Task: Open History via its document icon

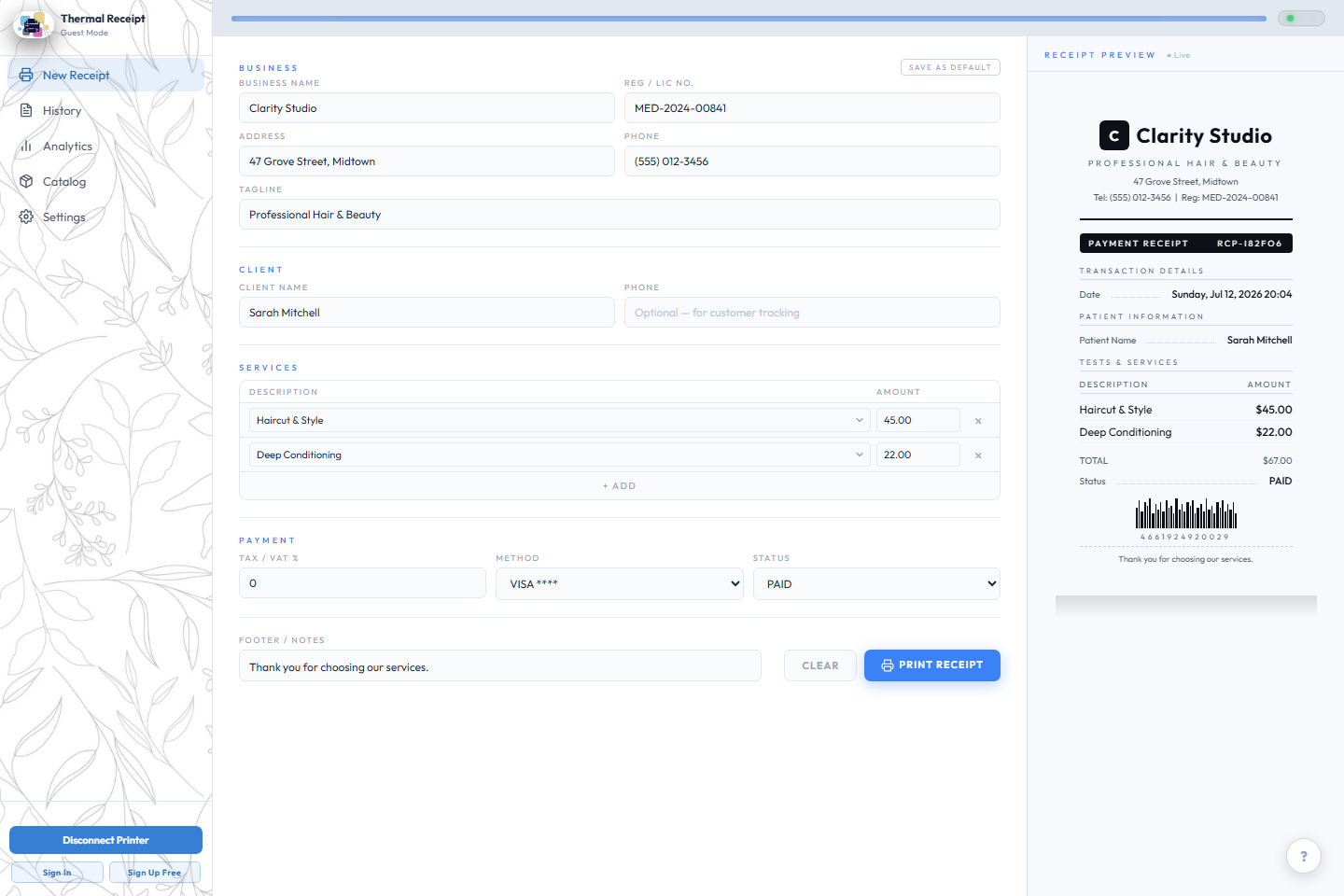Action: click(x=26, y=110)
